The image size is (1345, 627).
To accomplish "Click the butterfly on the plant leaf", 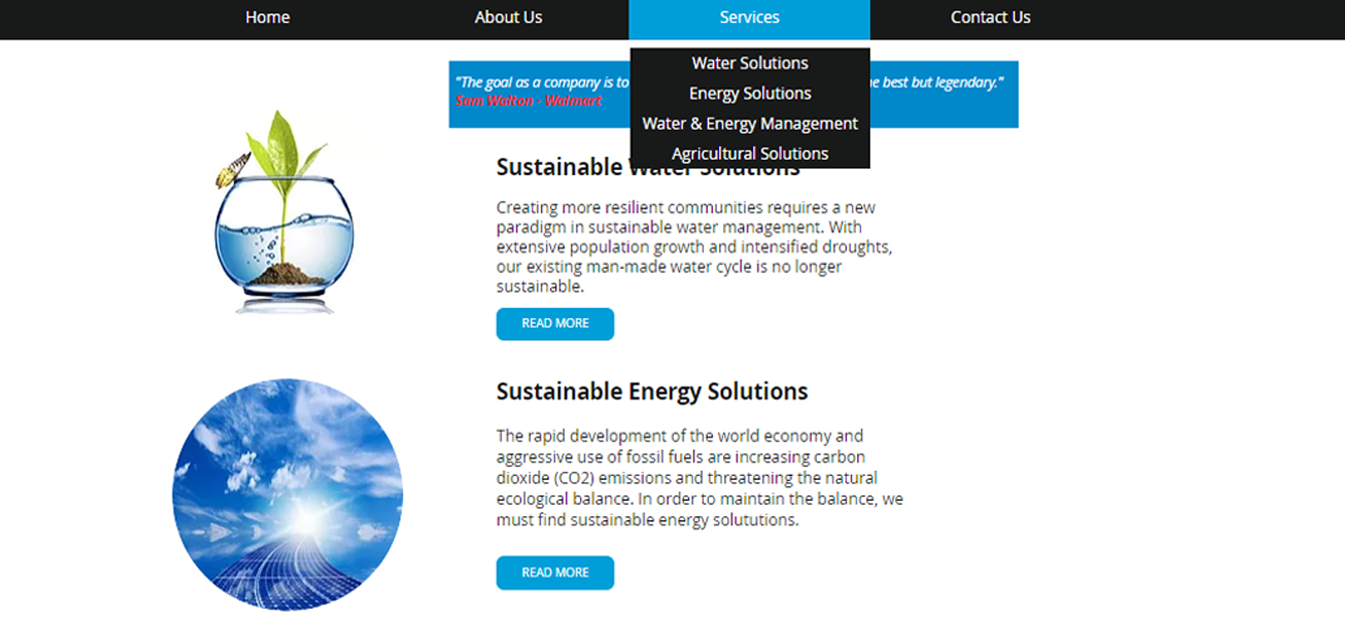I will pos(233,171).
